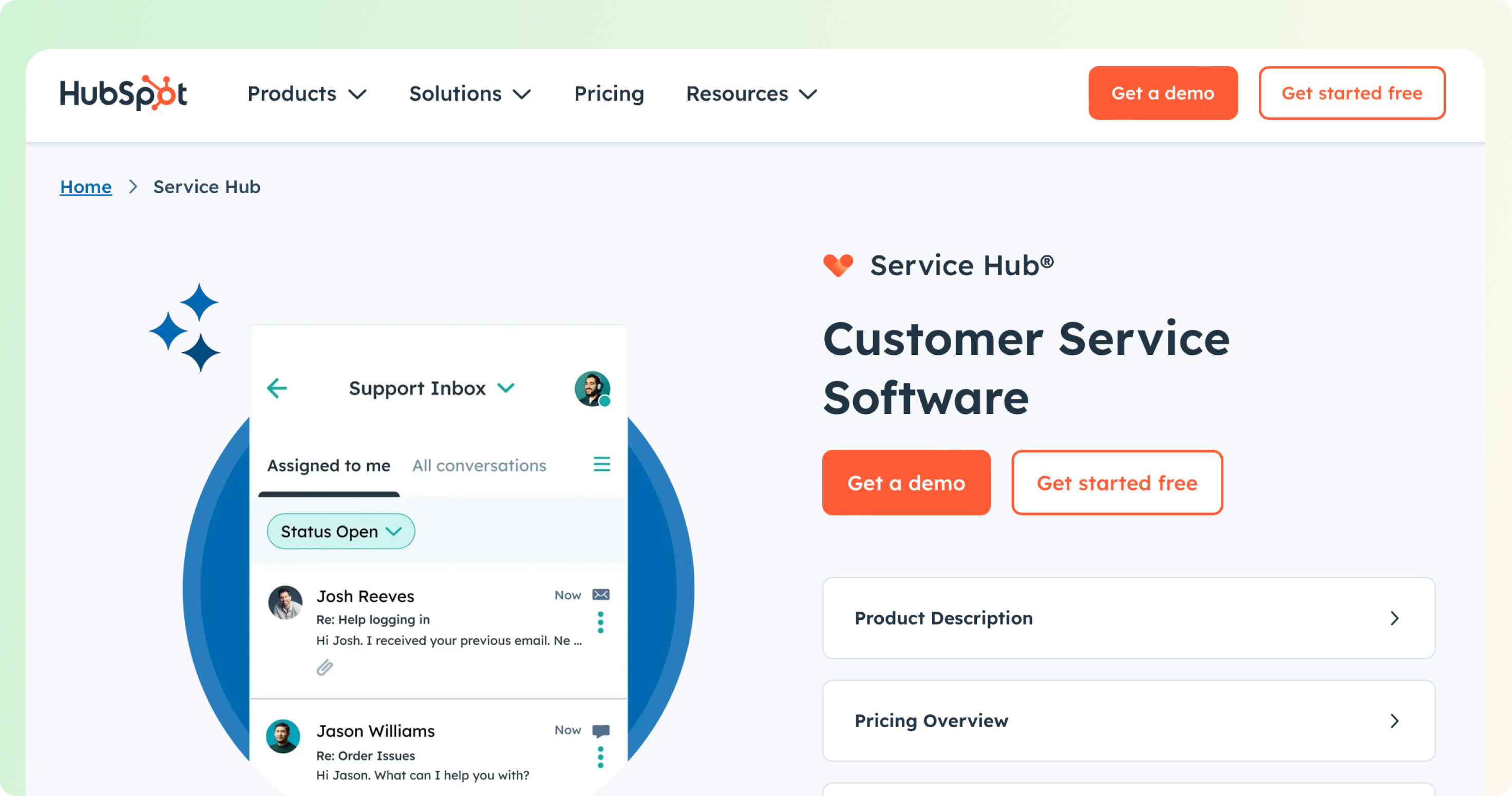Select the Assigned to me tab
The height and width of the screenshot is (796, 1512).
point(329,465)
